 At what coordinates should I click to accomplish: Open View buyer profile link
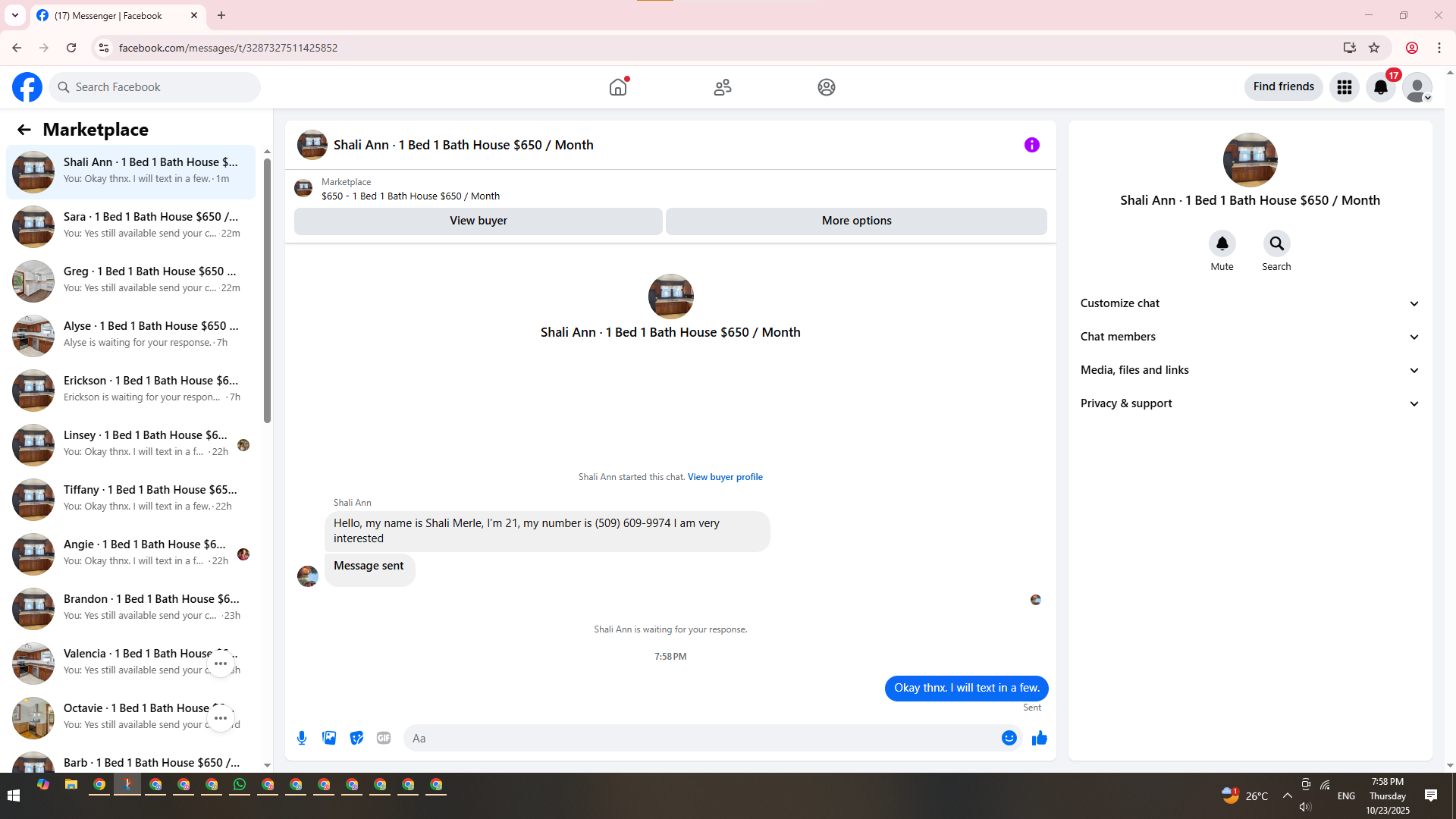(724, 477)
